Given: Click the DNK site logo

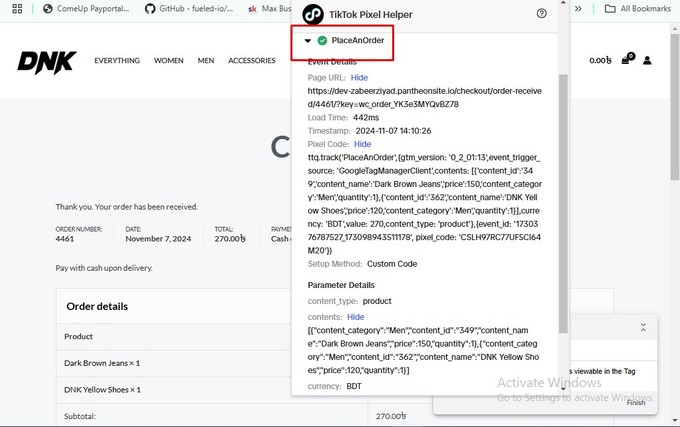Looking at the screenshot, I should [x=46, y=61].
